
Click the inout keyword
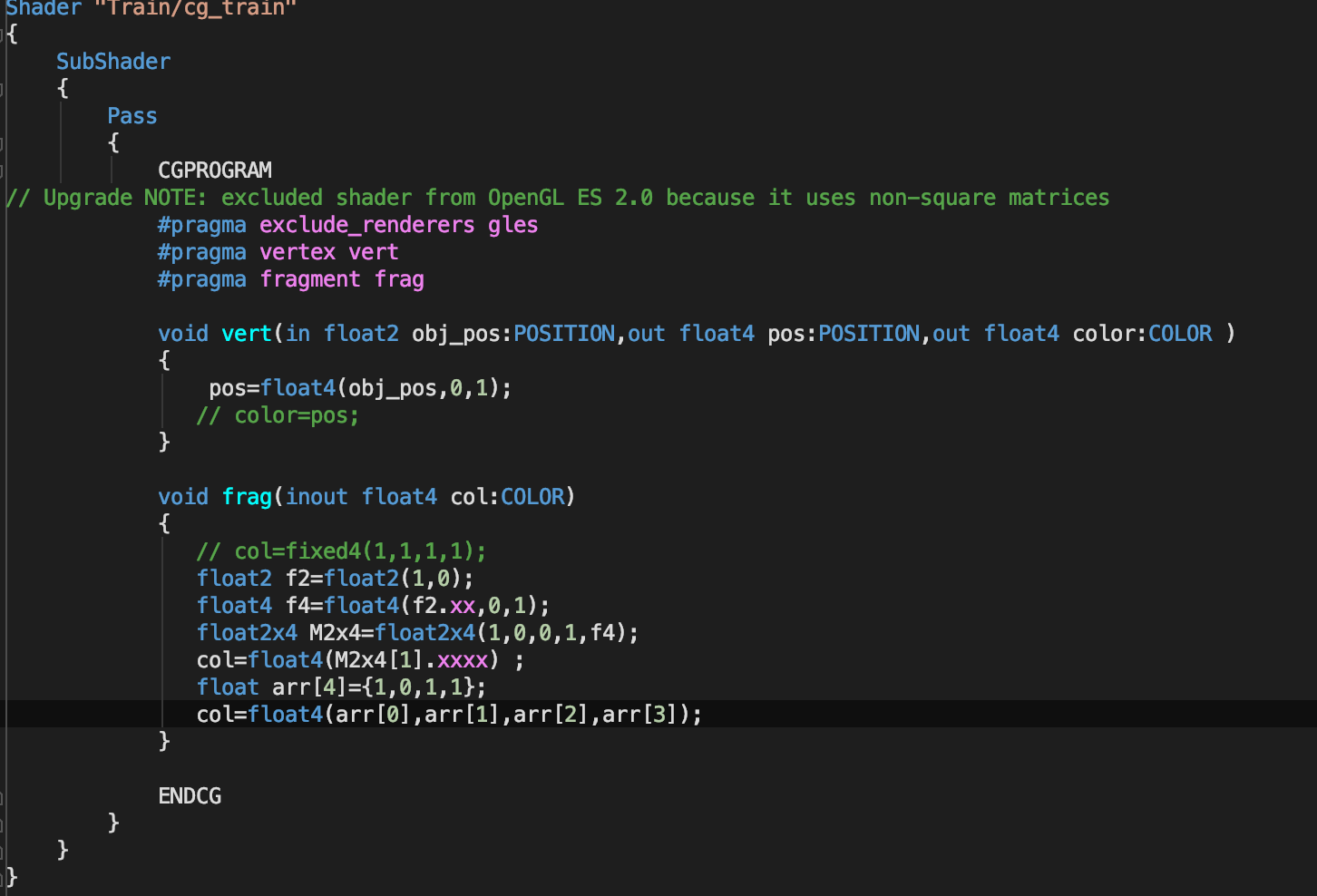click(317, 497)
